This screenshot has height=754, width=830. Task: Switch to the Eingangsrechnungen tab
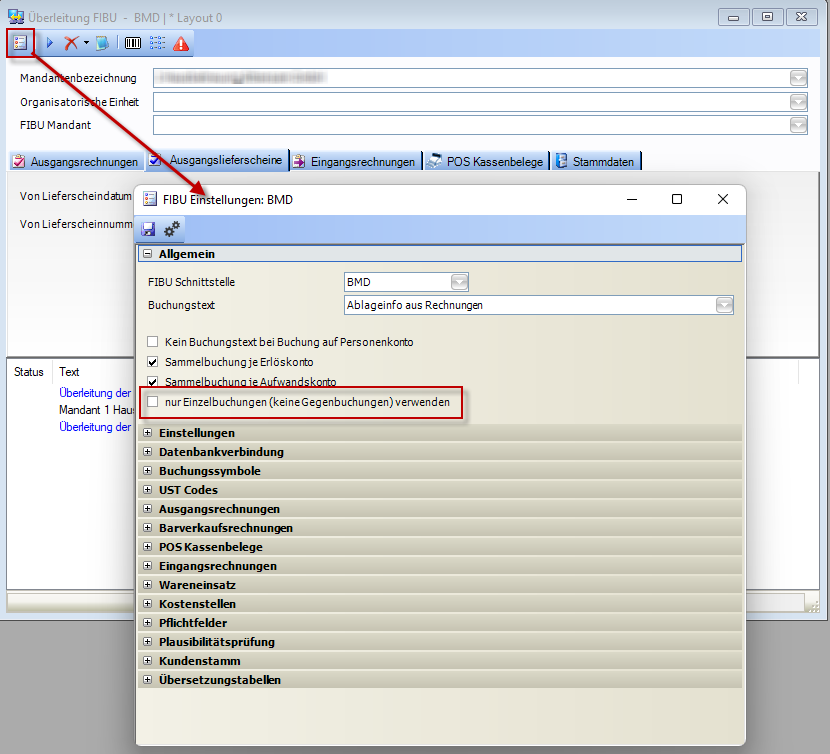pos(354,161)
